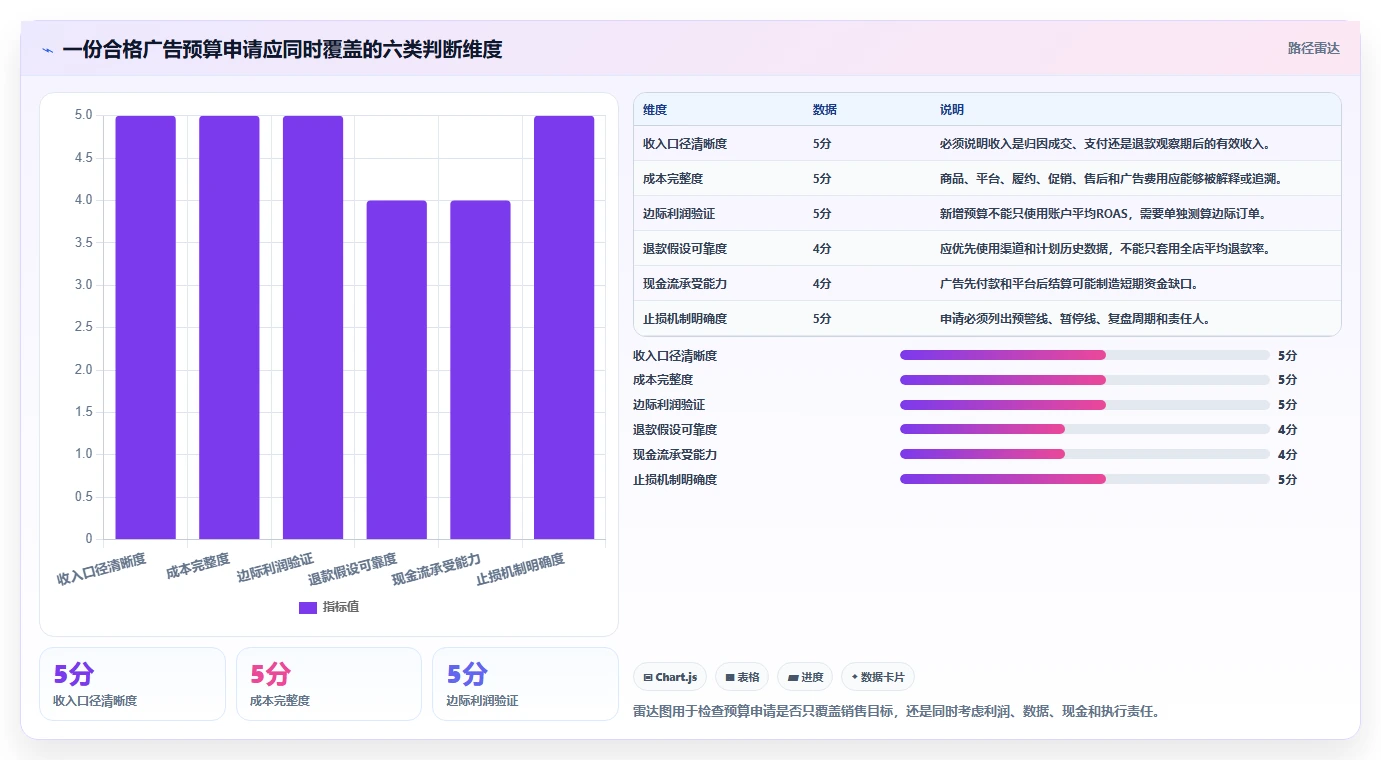Click the 成本完整度 bar in chart
Image resolution: width=1381 pixels, height=760 pixels.
click(x=229, y=327)
